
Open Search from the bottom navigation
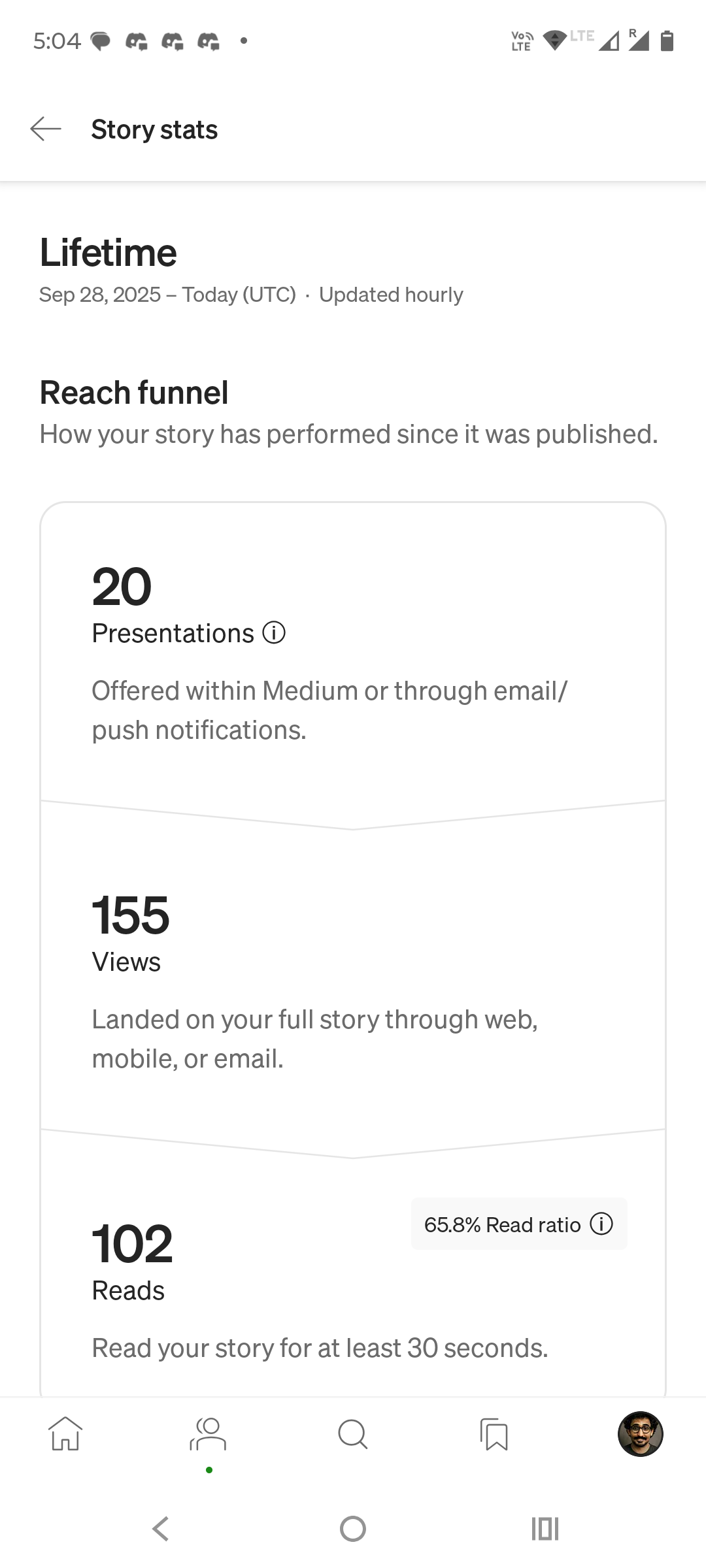pos(353,1433)
